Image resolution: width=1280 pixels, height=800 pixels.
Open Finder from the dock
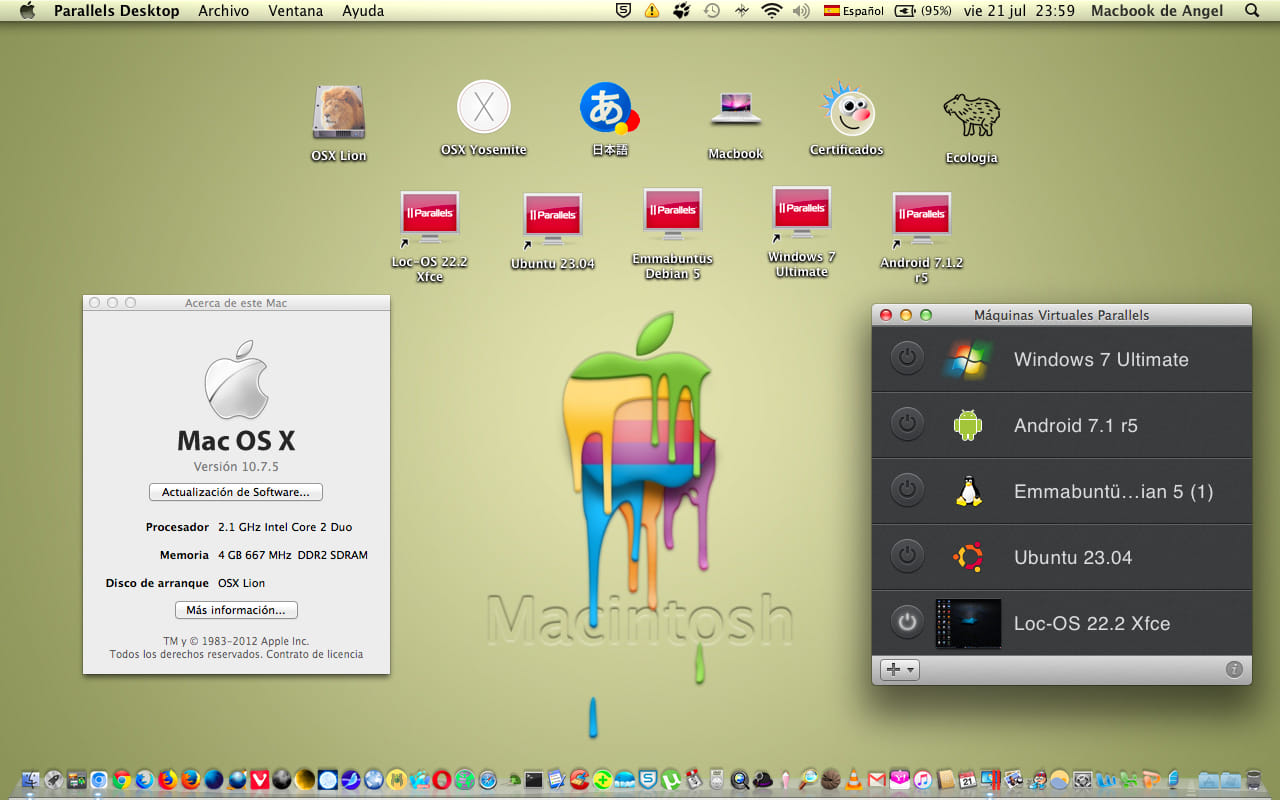[29, 780]
